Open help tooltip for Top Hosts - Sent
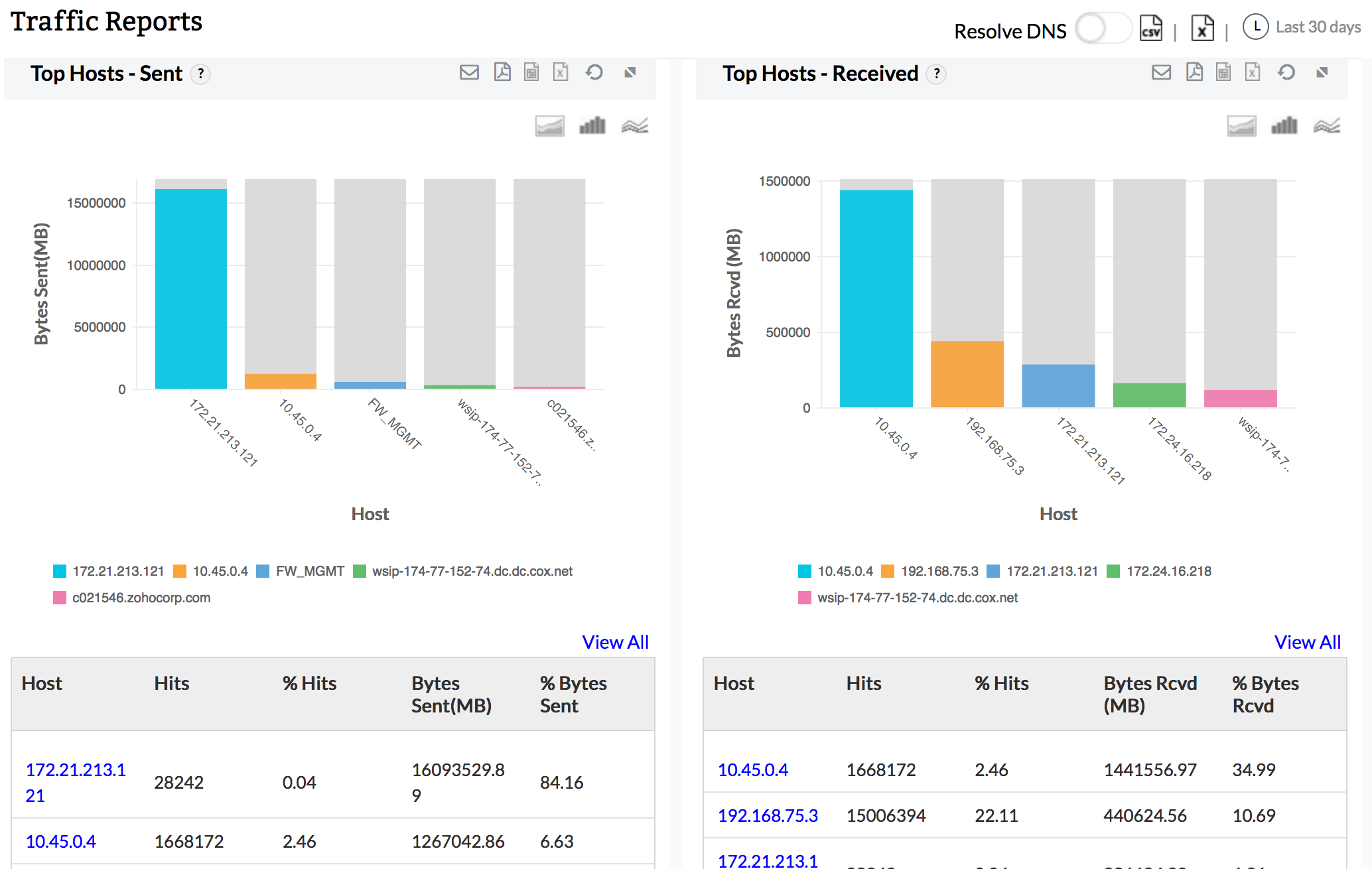Image resolution: width=1372 pixels, height=869 pixels. [200, 74]
